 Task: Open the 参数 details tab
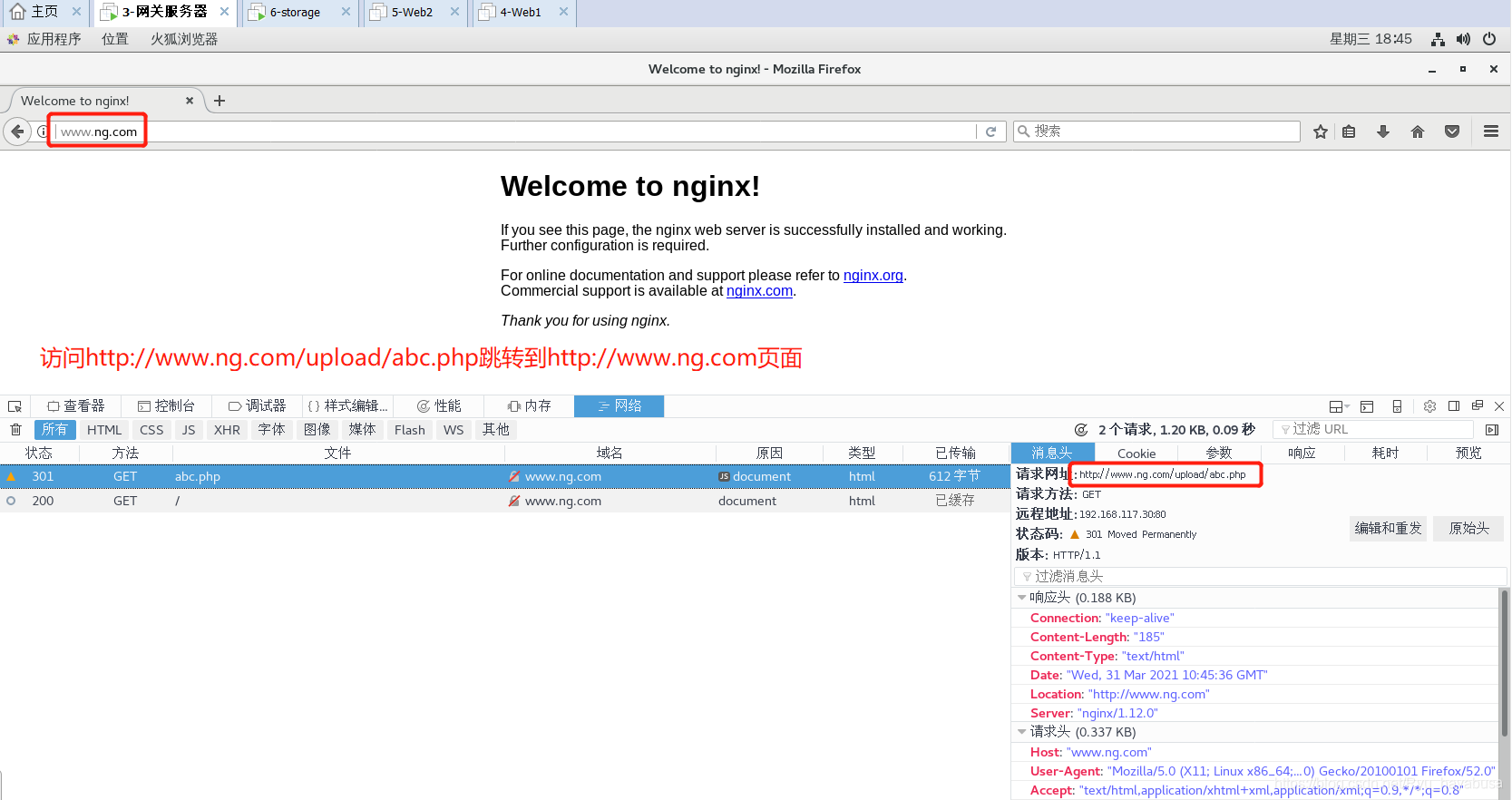1219,454
